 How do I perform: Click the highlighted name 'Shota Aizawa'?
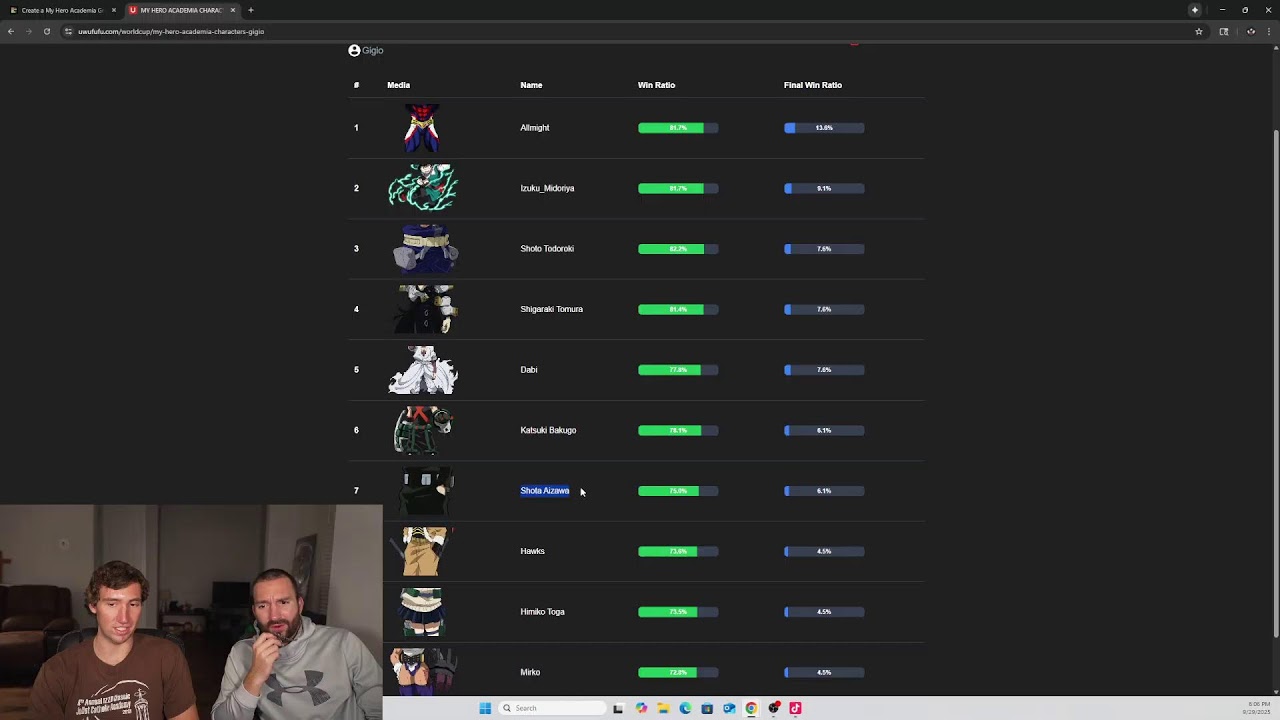pos(545,491)
